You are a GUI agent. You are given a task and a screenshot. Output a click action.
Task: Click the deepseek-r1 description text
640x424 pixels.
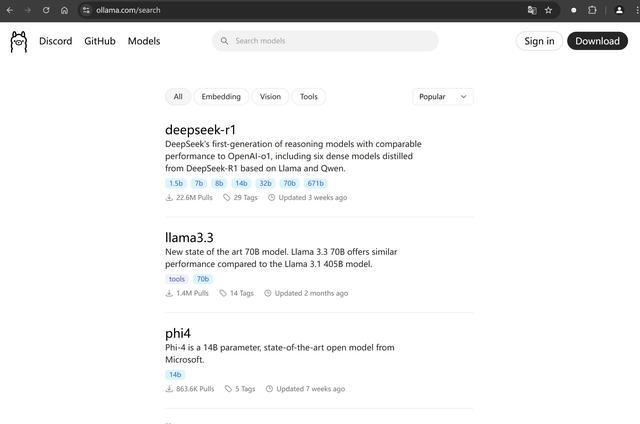point(293,156)
